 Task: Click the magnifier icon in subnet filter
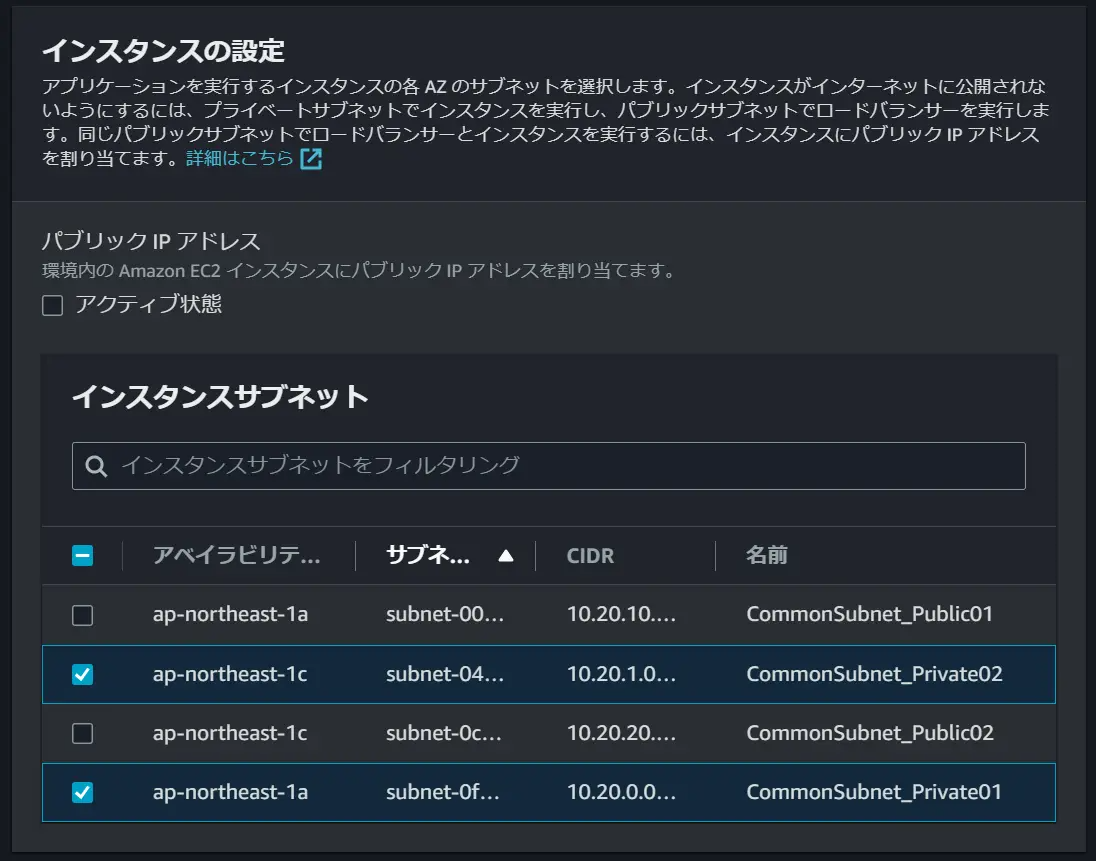96,466
